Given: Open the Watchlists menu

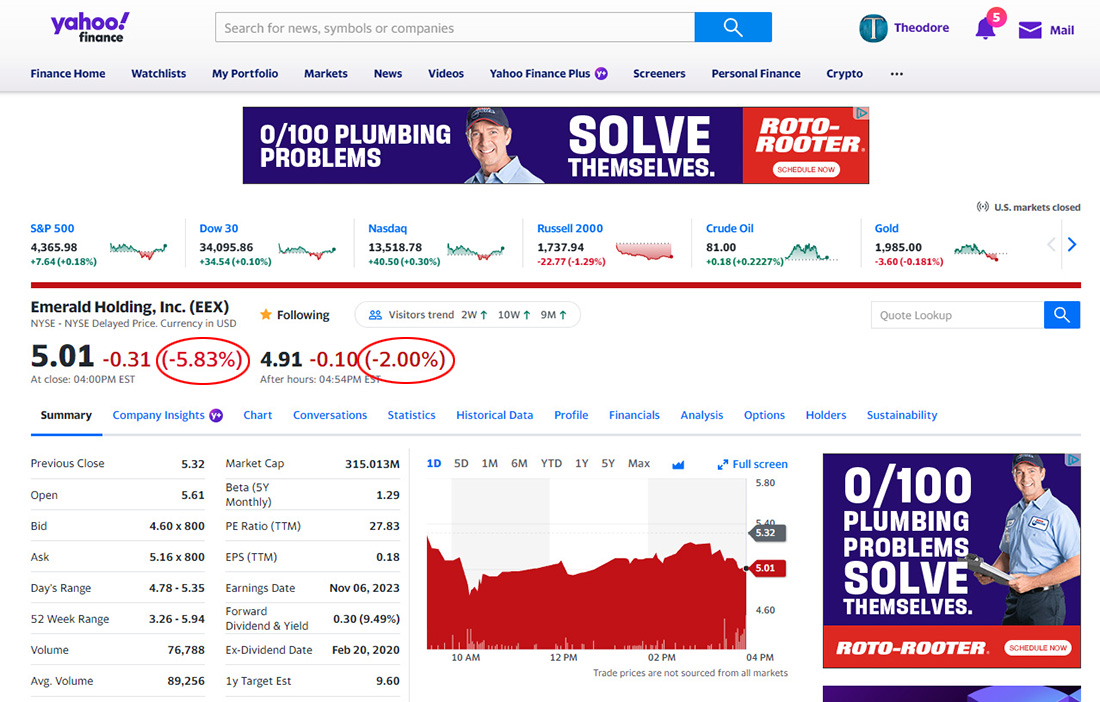Looking at the screenshot, I should click(159, 74).
